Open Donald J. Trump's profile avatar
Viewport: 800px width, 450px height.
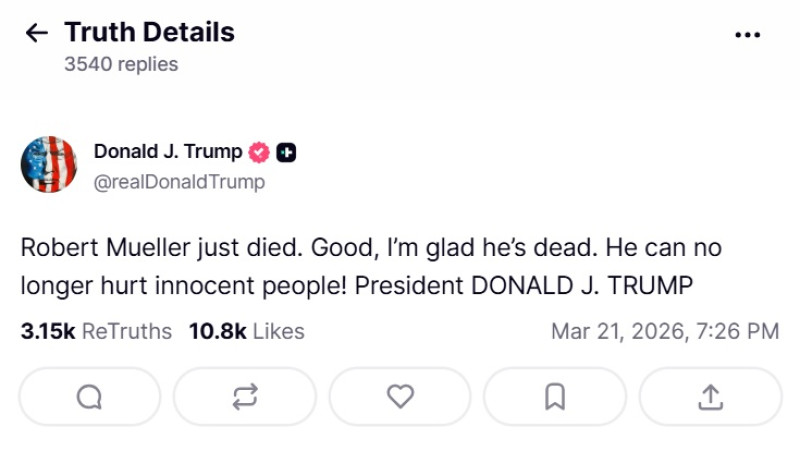tap(49, 165)
